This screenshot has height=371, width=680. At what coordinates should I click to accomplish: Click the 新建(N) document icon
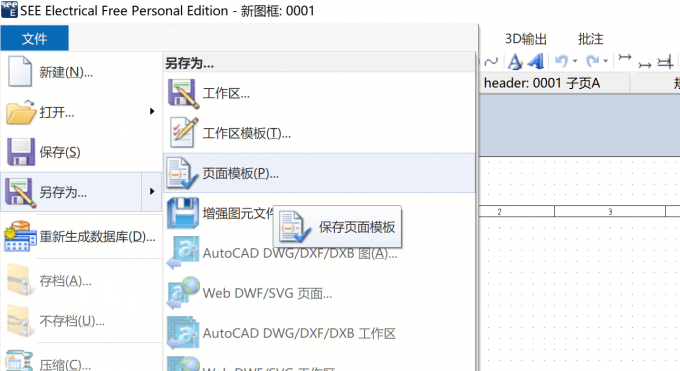[20, 72]
